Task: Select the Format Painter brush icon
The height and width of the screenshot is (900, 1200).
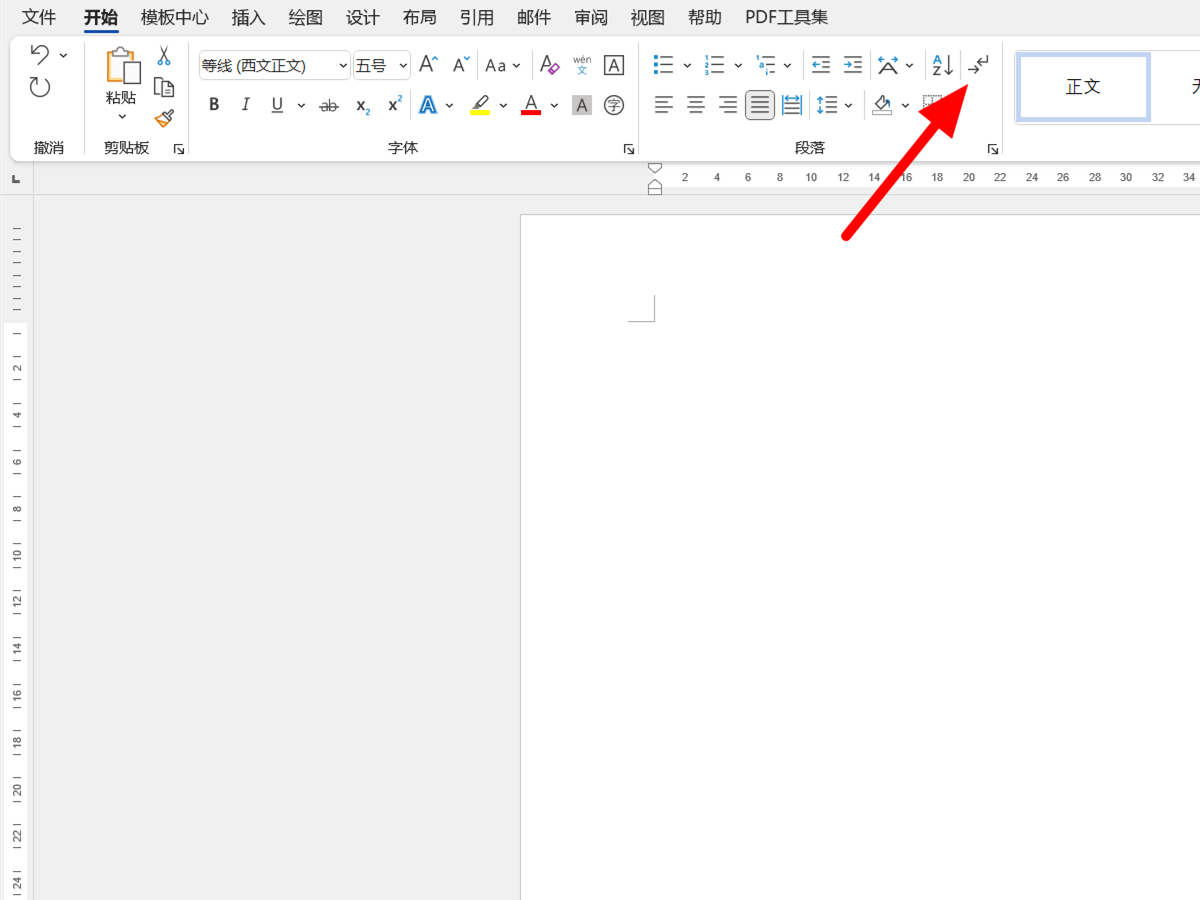Action: pos(164,118)
